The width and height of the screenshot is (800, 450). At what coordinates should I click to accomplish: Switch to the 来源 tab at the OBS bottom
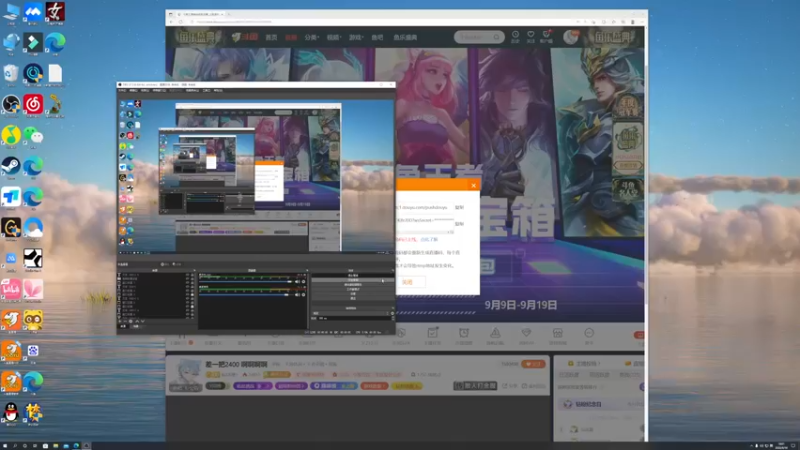click(123, 327)
